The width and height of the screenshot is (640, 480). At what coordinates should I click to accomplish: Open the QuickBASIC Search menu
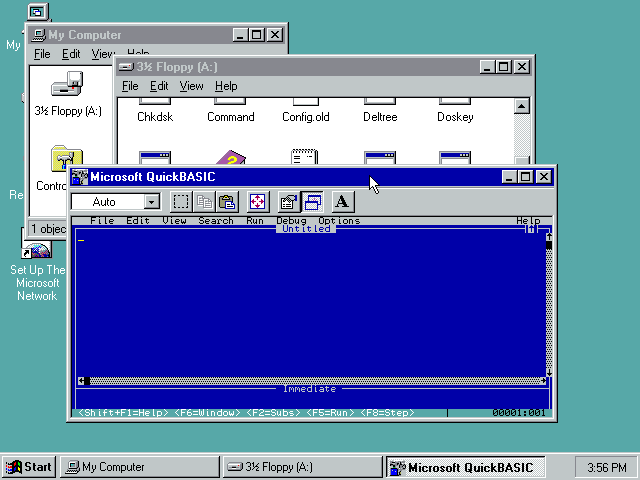click(x=216, y=220)
